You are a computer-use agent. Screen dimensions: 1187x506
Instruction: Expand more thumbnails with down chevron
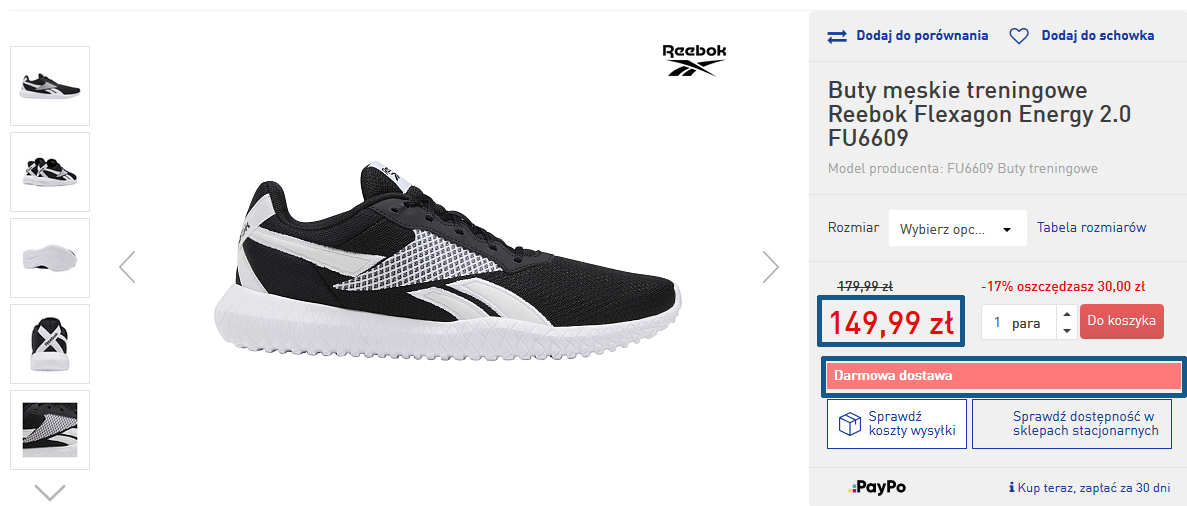(50, 492)
